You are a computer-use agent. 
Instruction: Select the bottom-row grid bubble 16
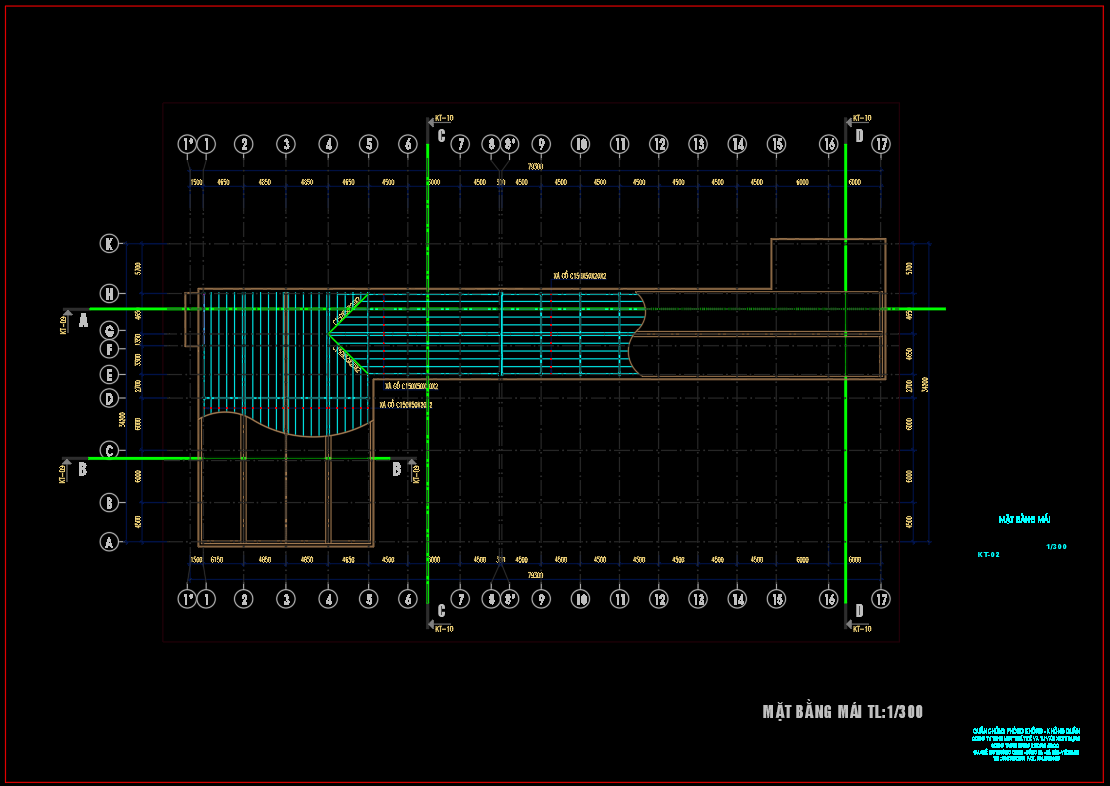click(828, 600)
